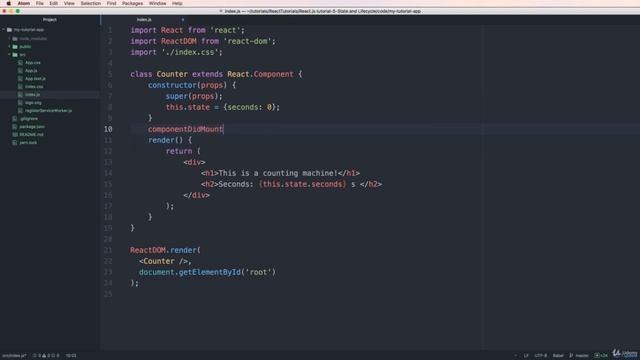Collapse the src folder
This screenshot has height=360, width=640.
click(10, 54)
